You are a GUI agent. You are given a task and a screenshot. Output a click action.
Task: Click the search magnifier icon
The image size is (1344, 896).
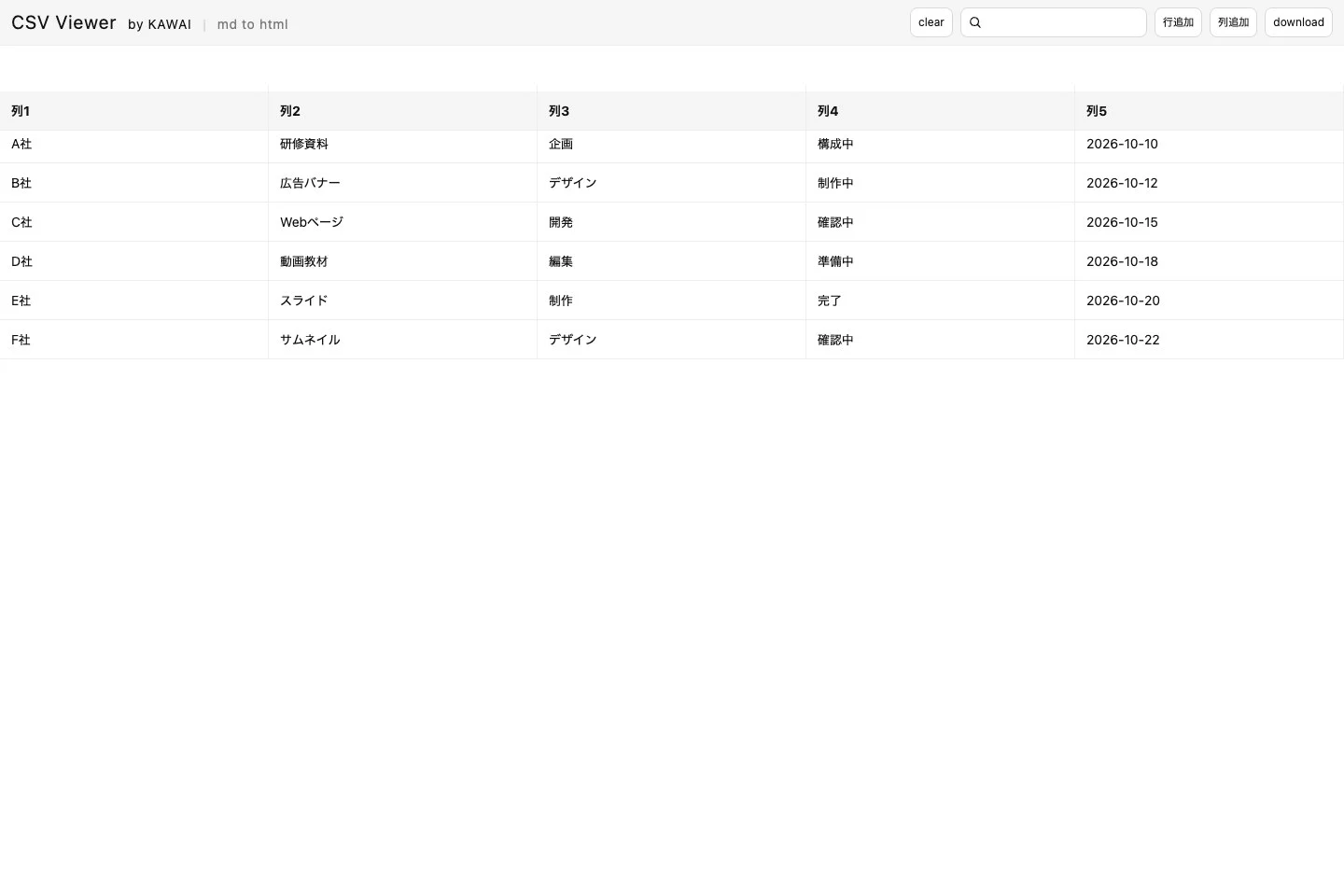click(x=975, y=22)
